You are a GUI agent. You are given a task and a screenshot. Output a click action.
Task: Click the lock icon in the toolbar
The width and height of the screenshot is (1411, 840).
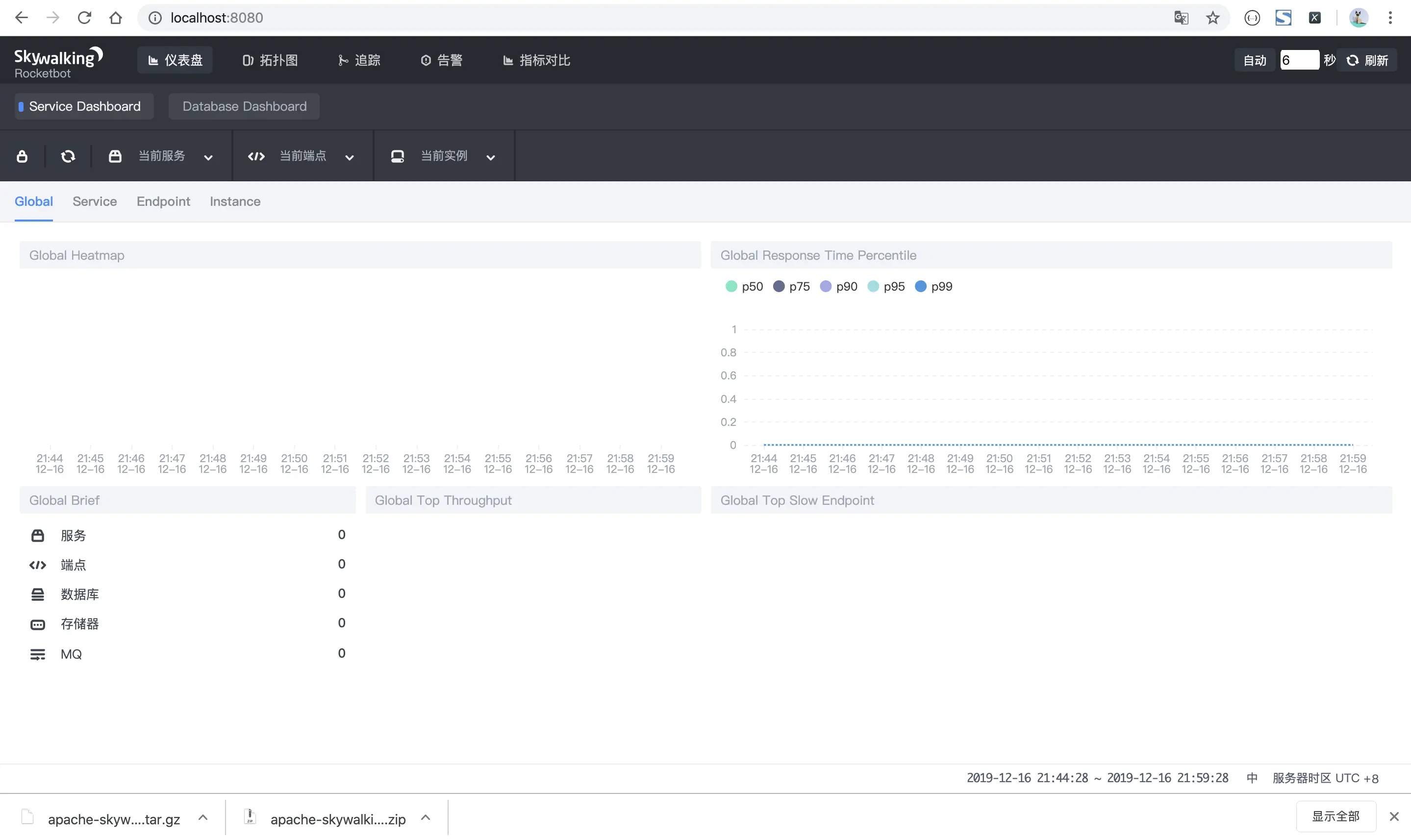[22, 156]
